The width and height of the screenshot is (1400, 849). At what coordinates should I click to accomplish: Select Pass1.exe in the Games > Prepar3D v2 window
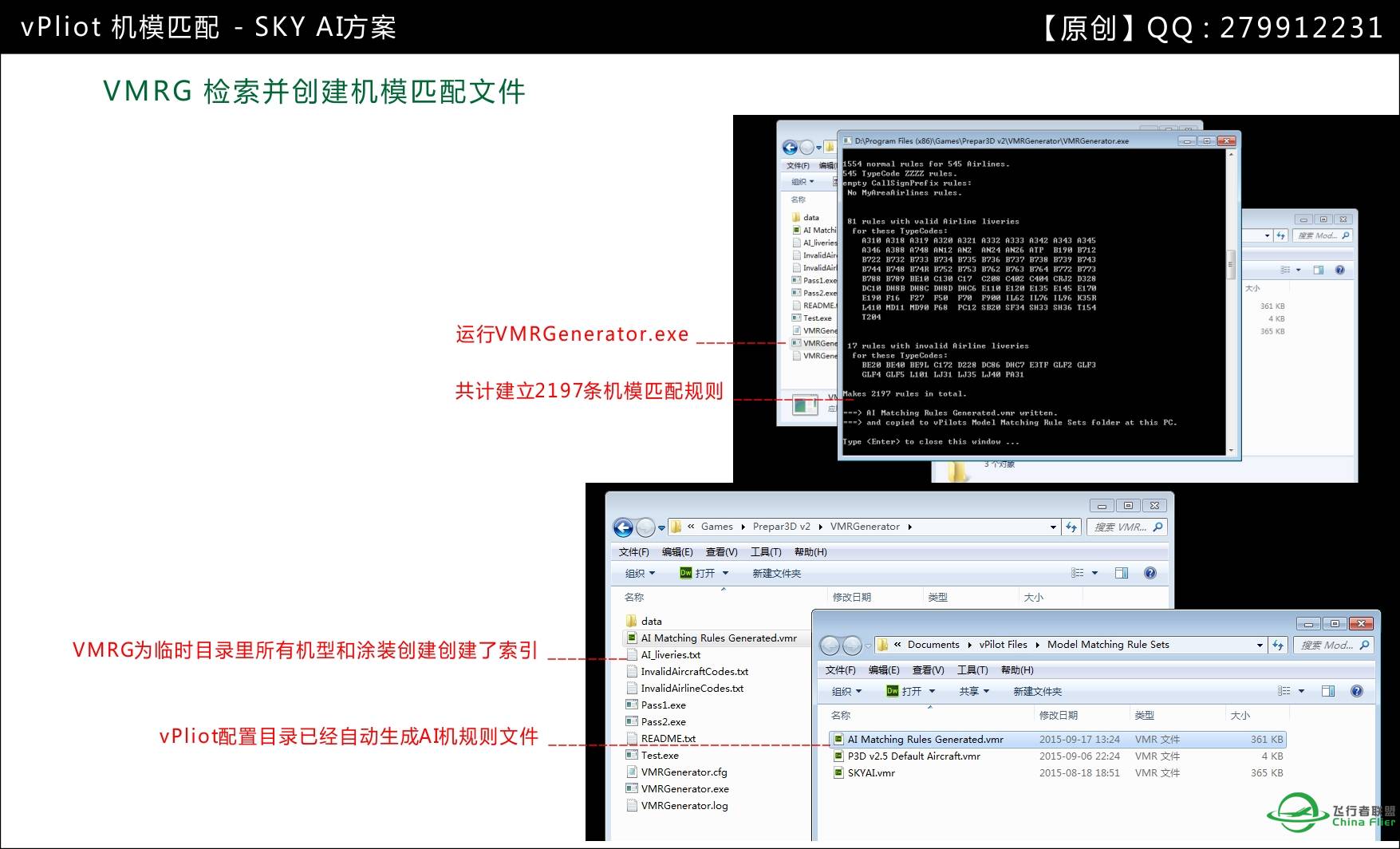tap(664, 705)
